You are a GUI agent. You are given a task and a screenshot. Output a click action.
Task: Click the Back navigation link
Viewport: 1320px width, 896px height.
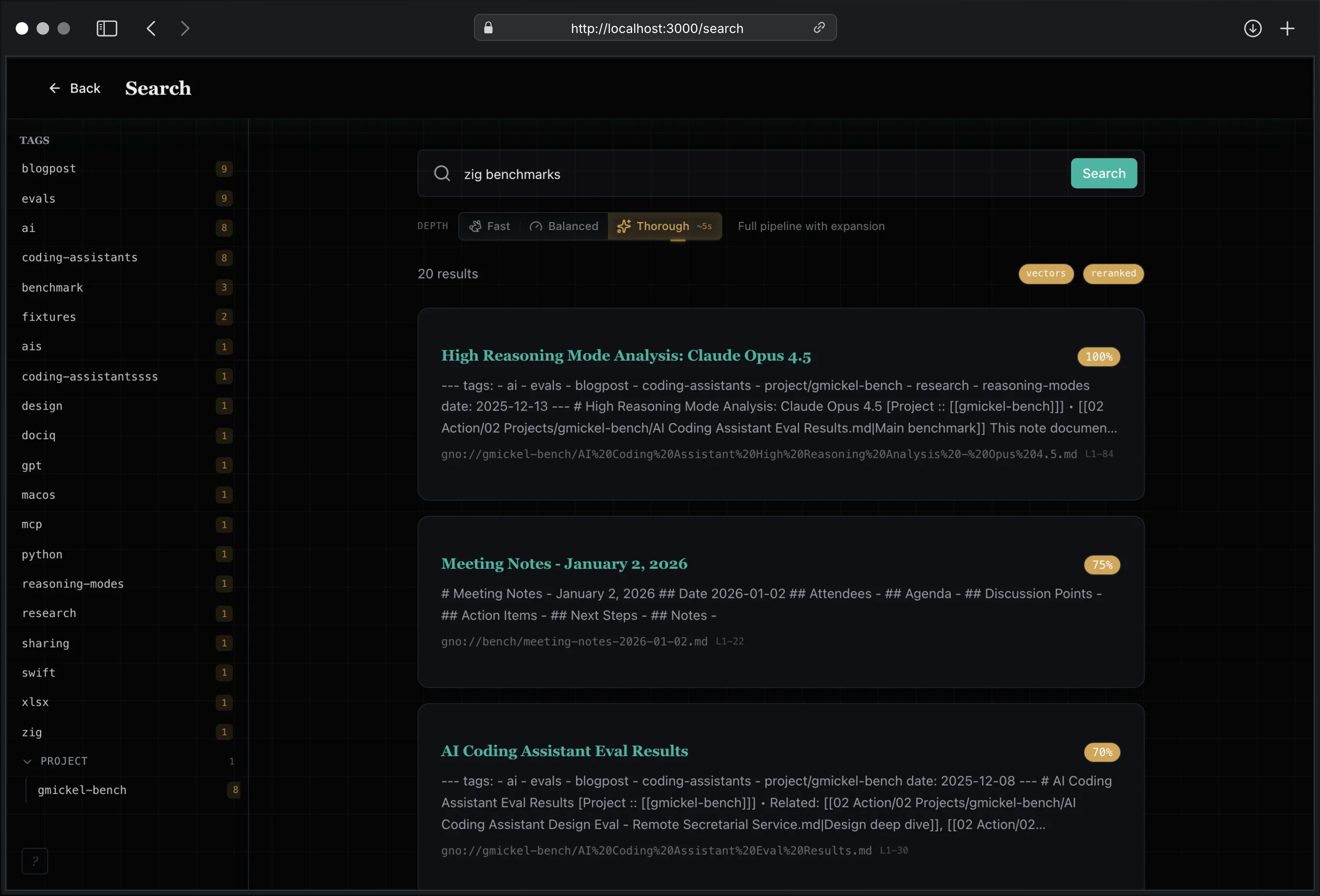(x=74, y=89)
